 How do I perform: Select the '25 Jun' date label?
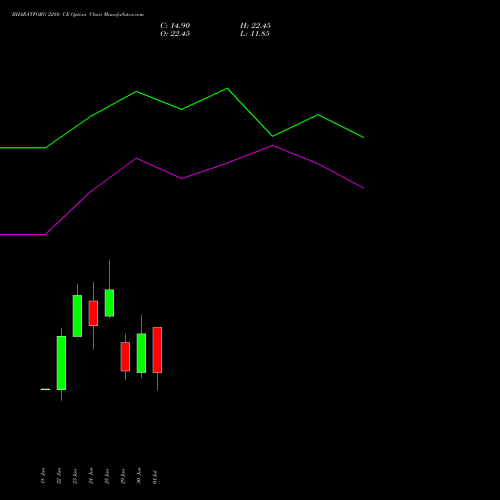pyautogui.click(x=107, y=476)
